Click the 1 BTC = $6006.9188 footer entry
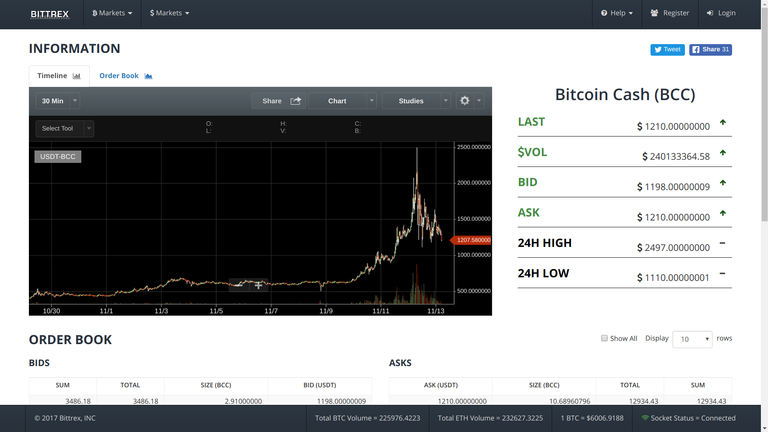 pyautogui.click(x=592, y=418)
